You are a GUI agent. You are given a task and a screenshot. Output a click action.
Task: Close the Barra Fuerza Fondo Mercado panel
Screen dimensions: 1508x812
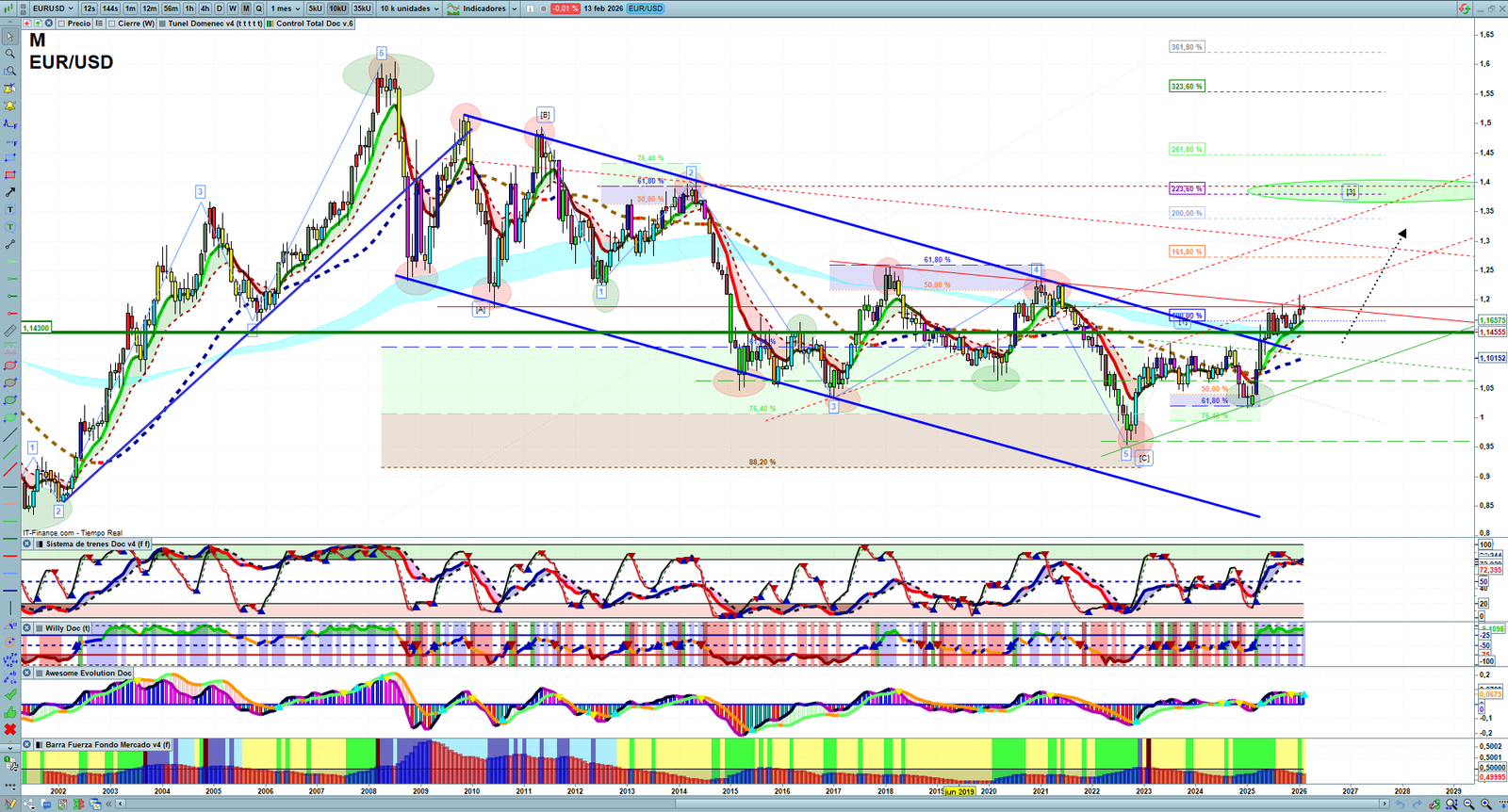pos(27,744)
